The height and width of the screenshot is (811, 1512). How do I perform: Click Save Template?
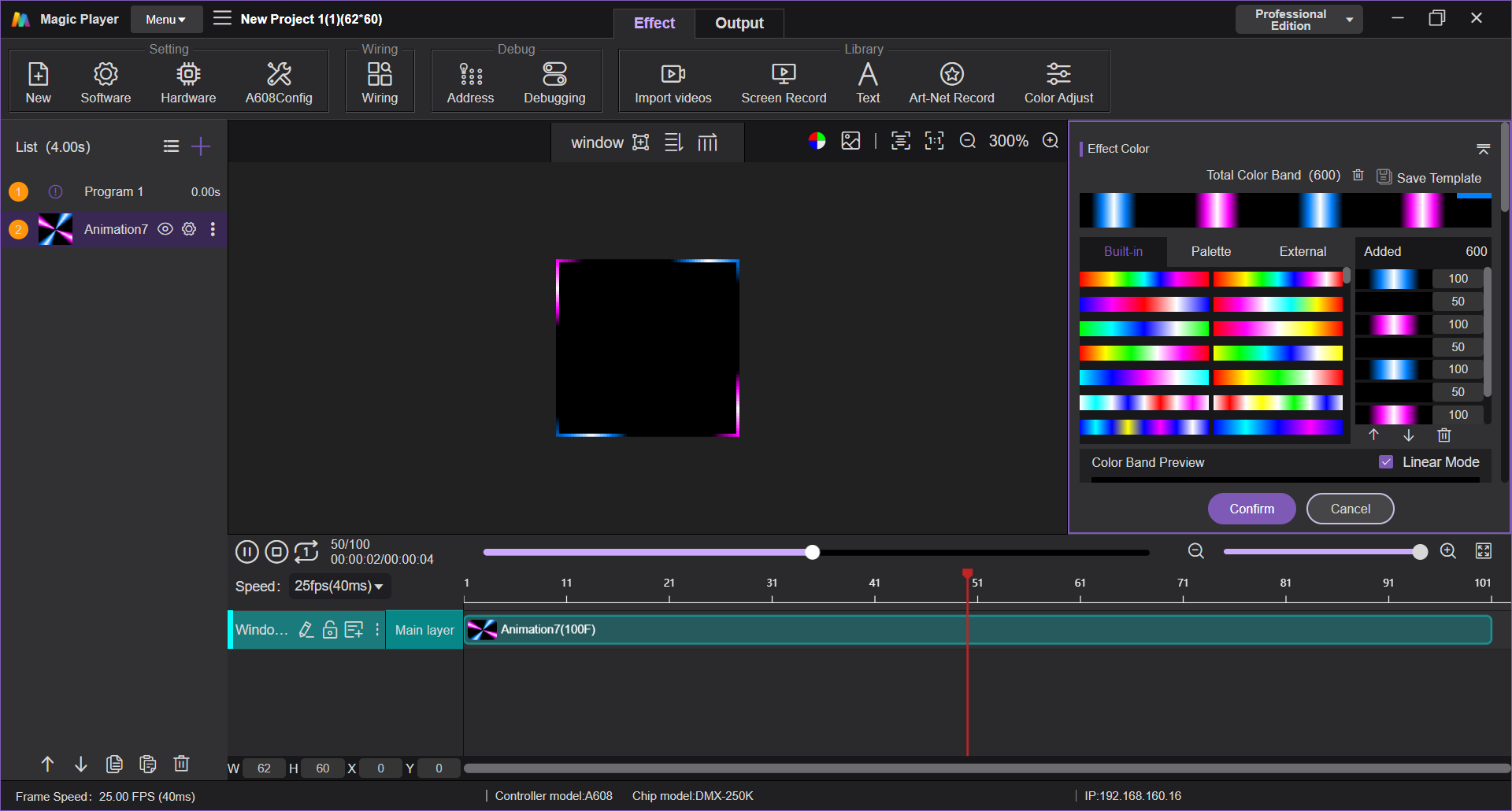tap(1429, 177)
